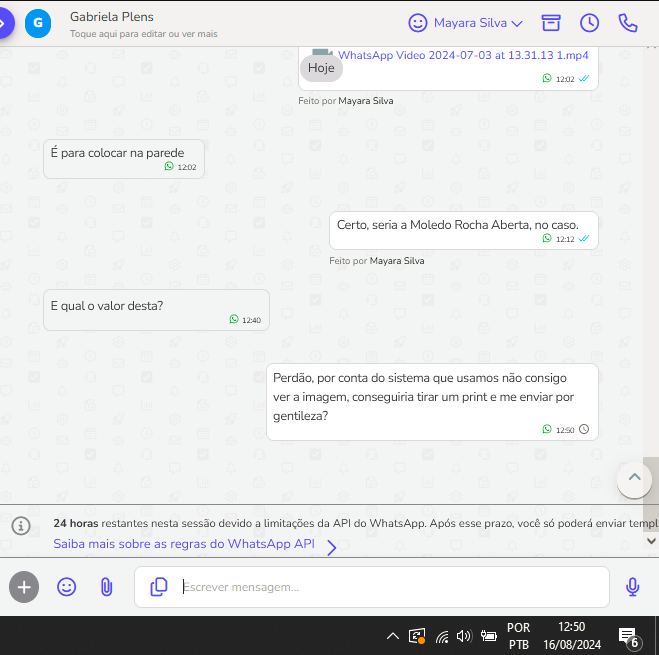The image size is (659, 655).
Task: Open quick replies copy icon in message box
Action: pos(158,587)
